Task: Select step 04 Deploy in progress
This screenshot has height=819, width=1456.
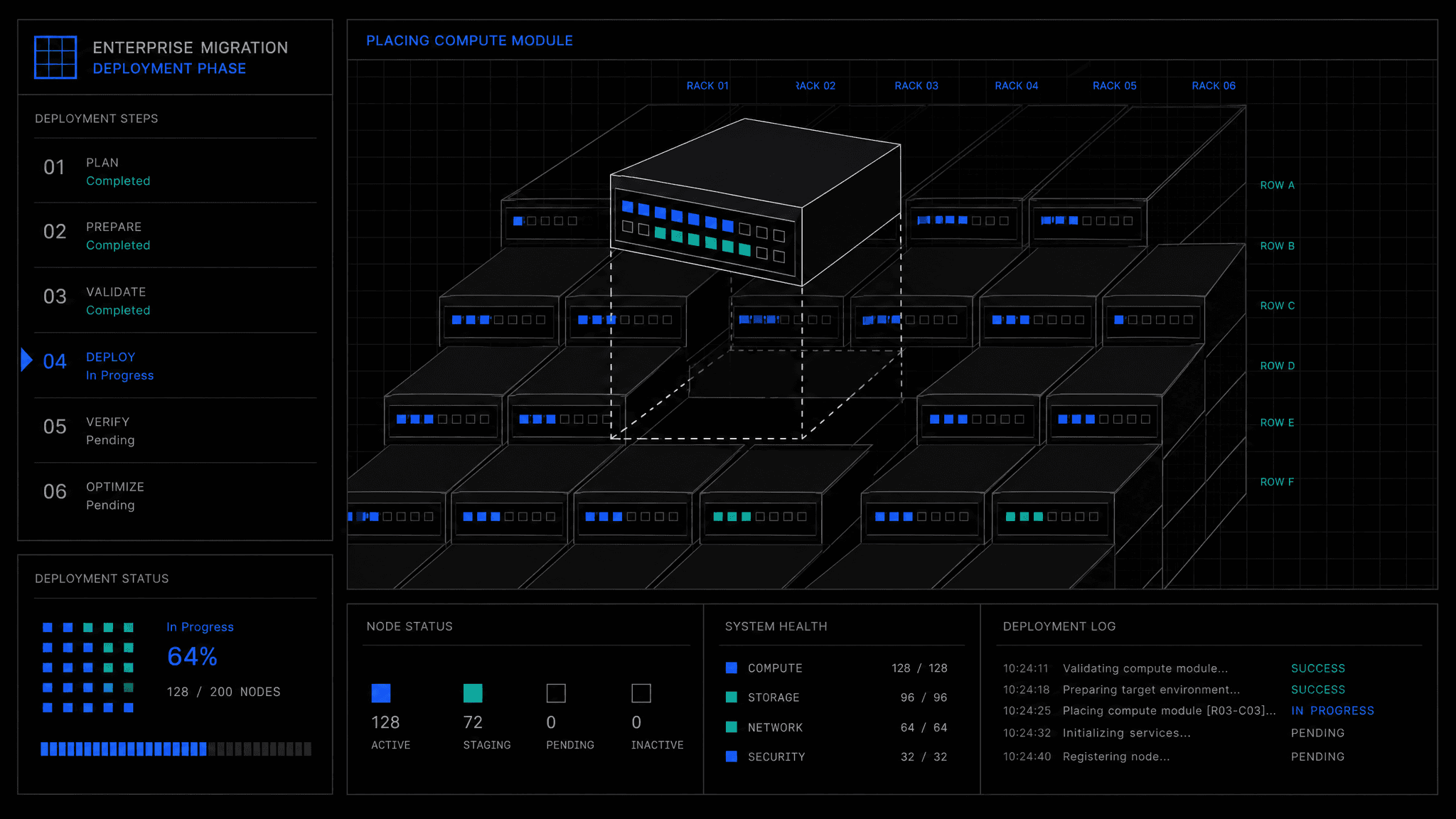Action: (x=175, y=365)
